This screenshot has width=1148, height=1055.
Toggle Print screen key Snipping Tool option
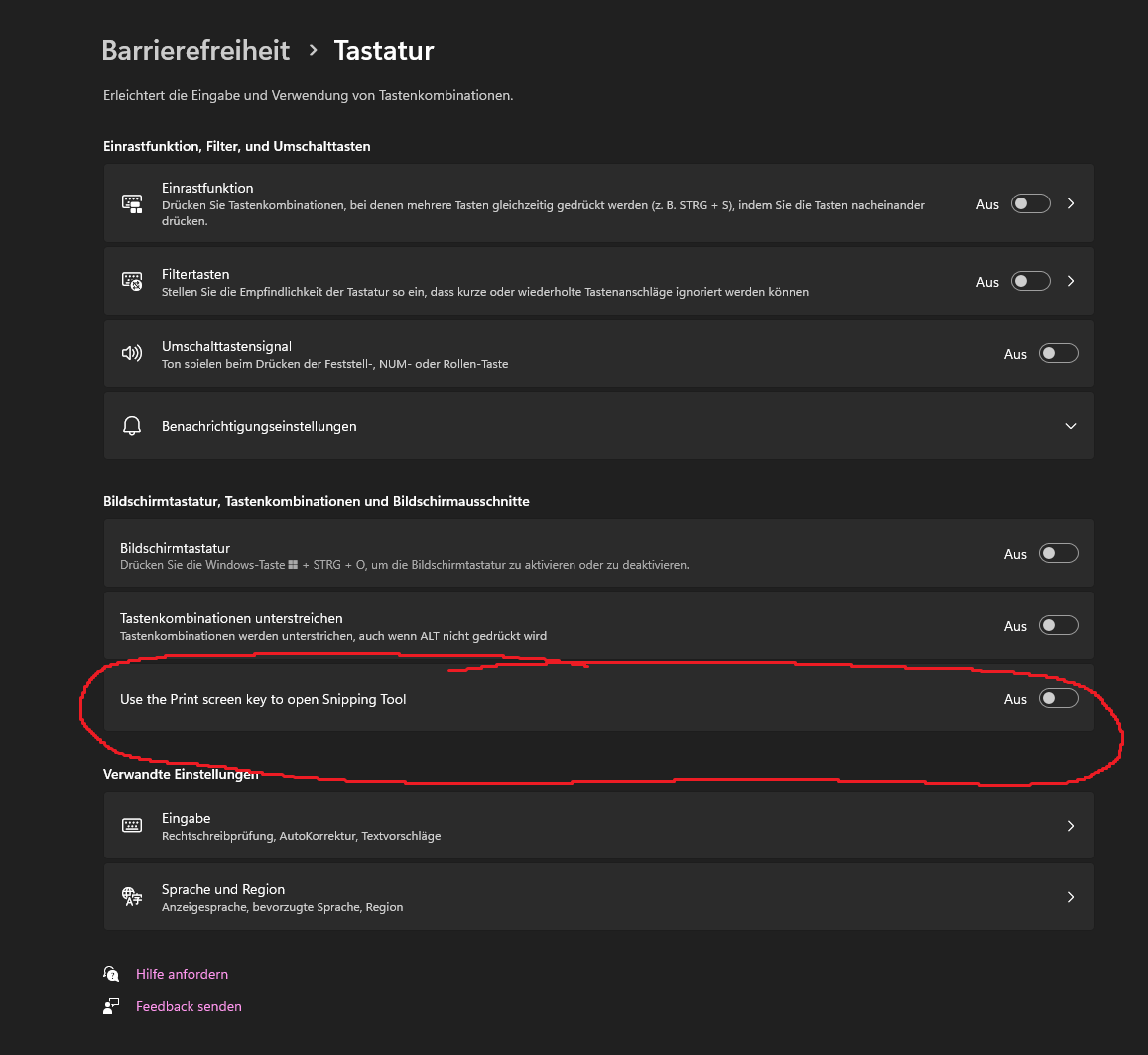[x=1058, y=699]
